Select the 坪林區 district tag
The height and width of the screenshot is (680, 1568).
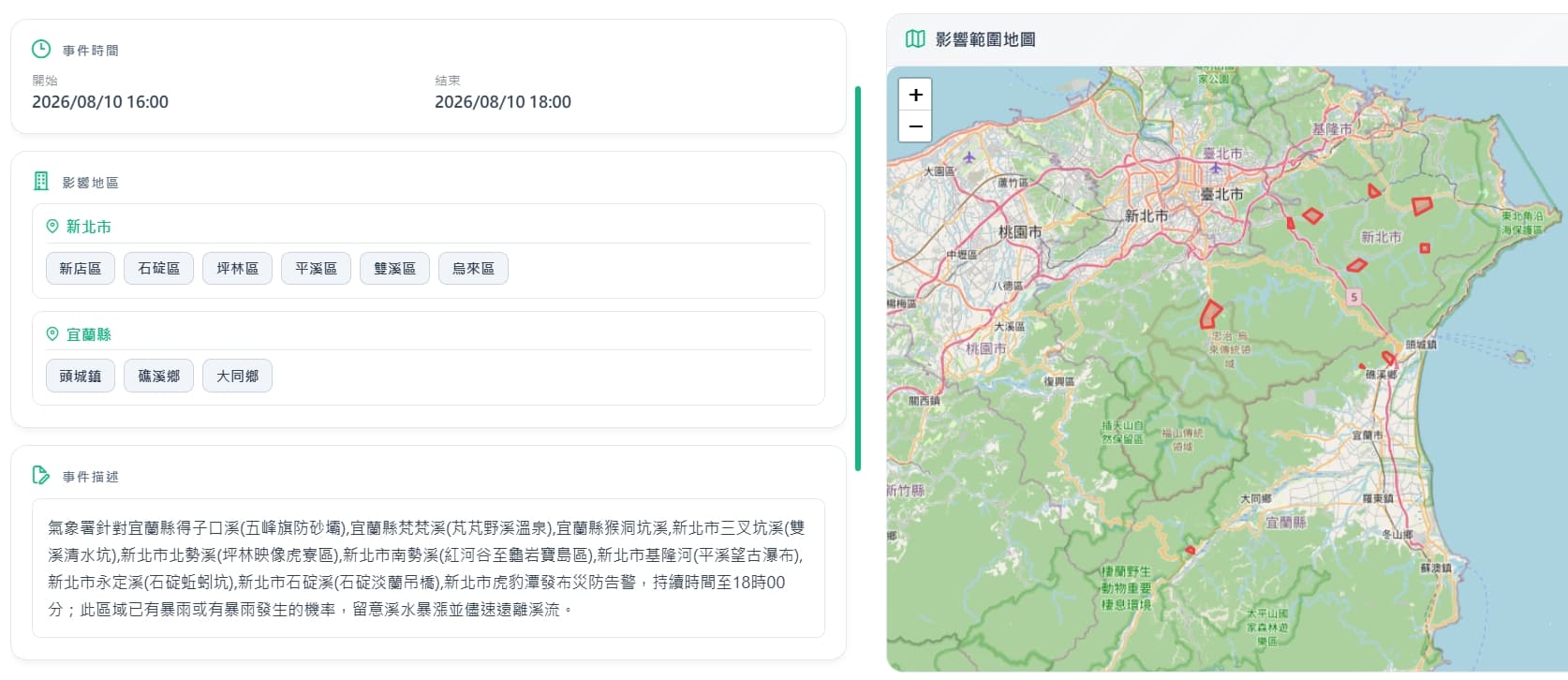[238, 268]
